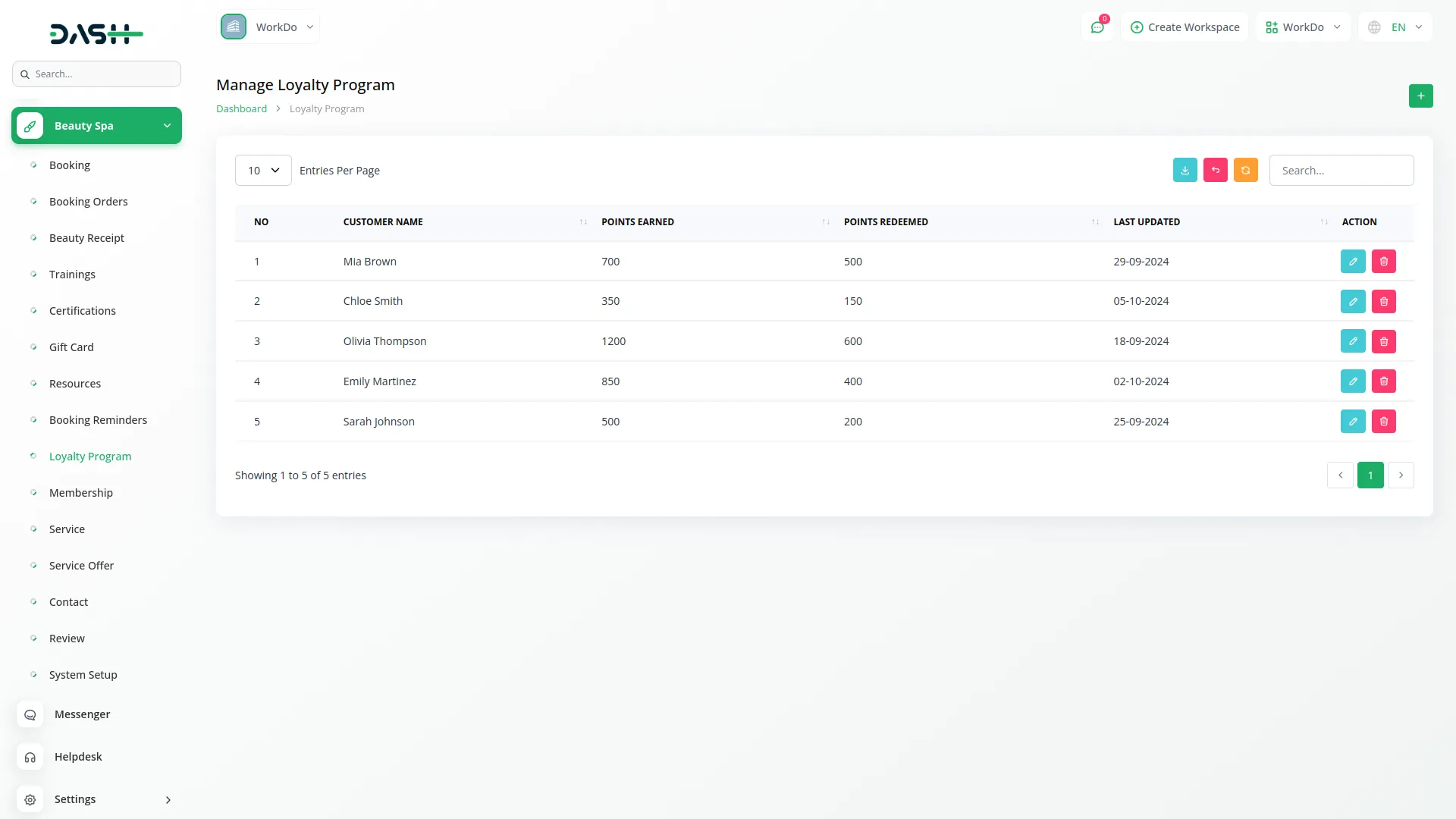Delete Olivia Thompson's loyalty record
Screen dimensions: 1456x819
1383,341
